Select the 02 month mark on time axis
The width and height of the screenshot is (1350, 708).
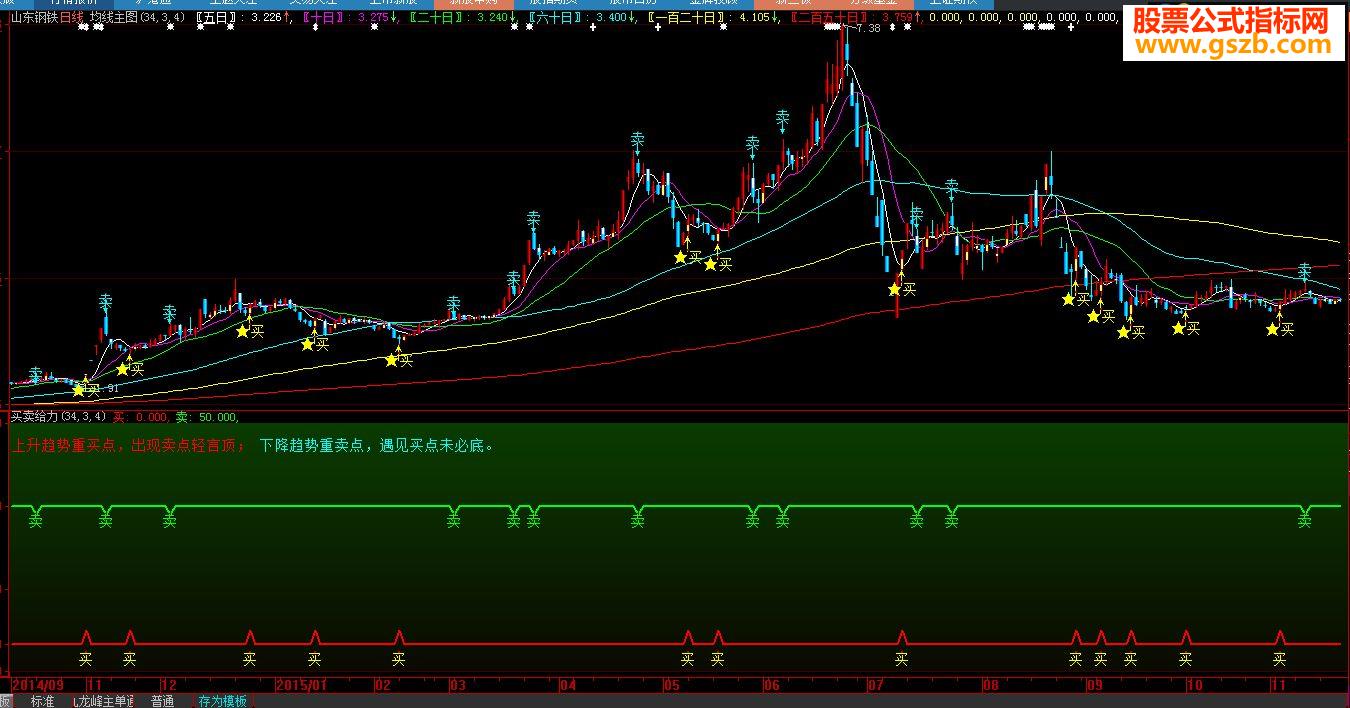pyautogui.click(x=383, y=686)
